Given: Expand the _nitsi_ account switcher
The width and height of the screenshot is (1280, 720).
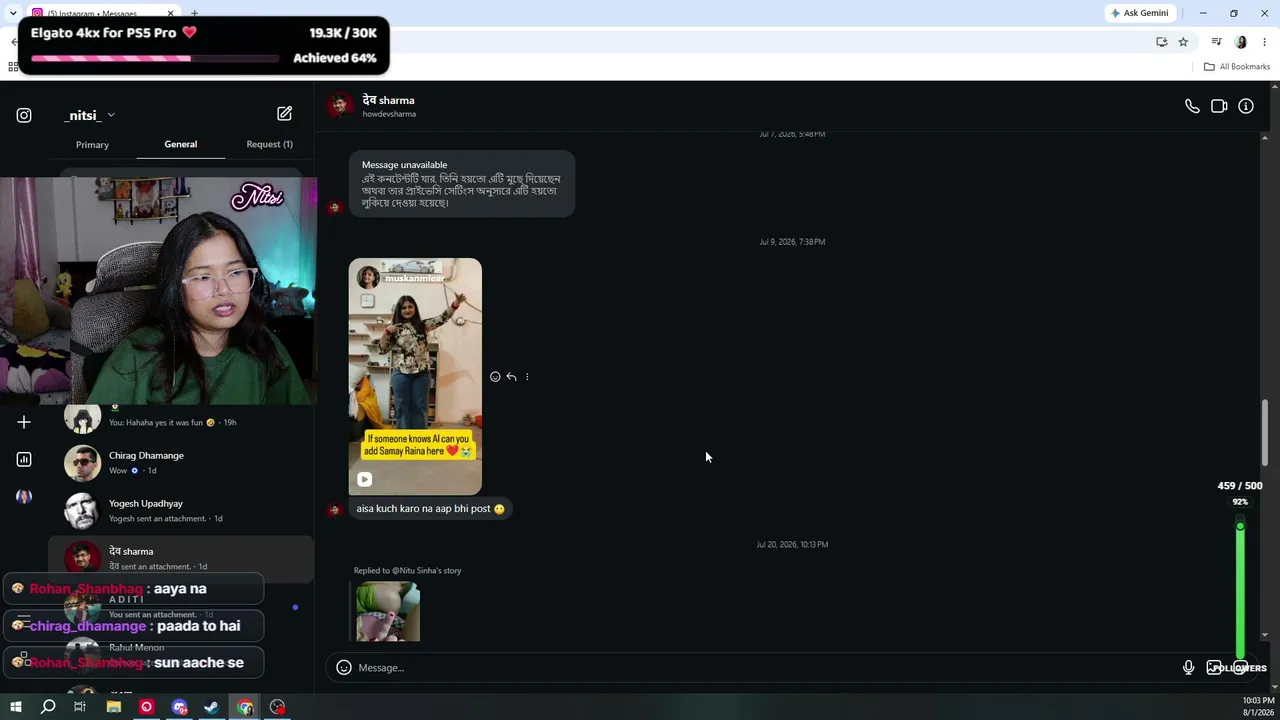Looking at the screenshot, I should (x=89, y=115).
